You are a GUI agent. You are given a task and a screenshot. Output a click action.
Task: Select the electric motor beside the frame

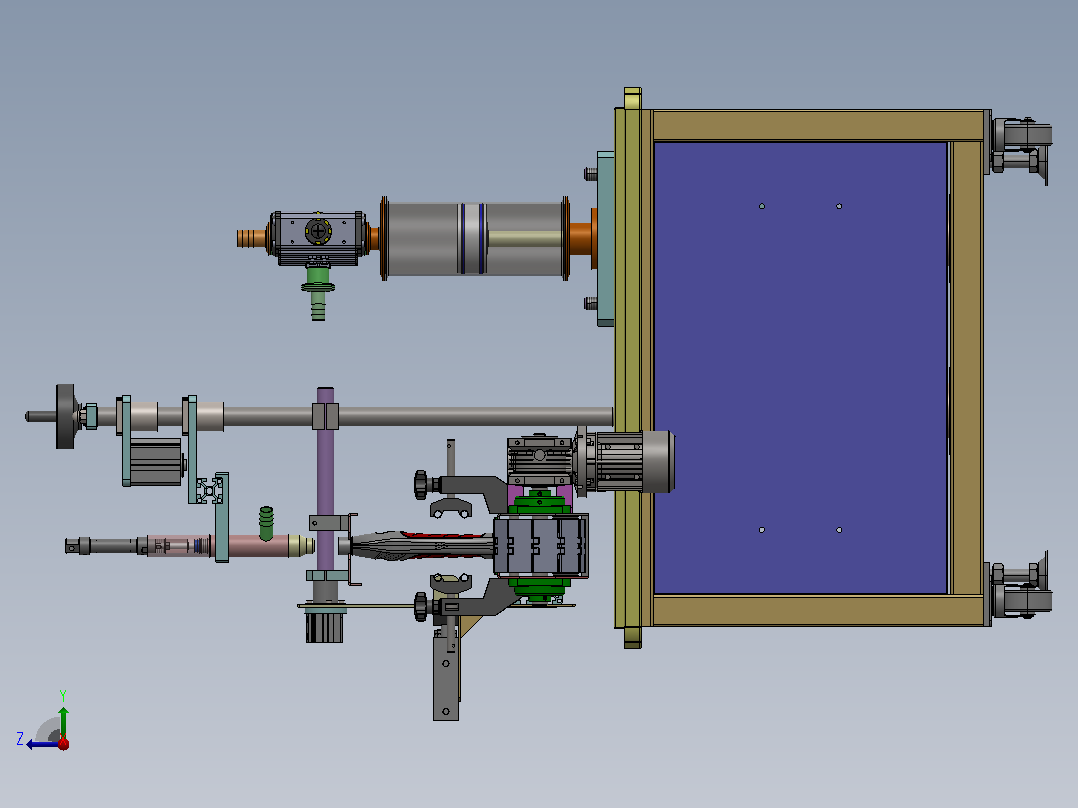coord(624,461)
